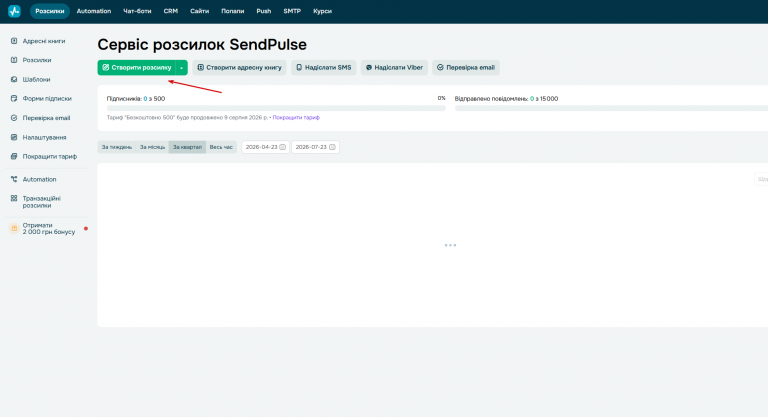Click the Транзакційні розсилки sidebar icon
768x417 pixels.
pos(14,198)
